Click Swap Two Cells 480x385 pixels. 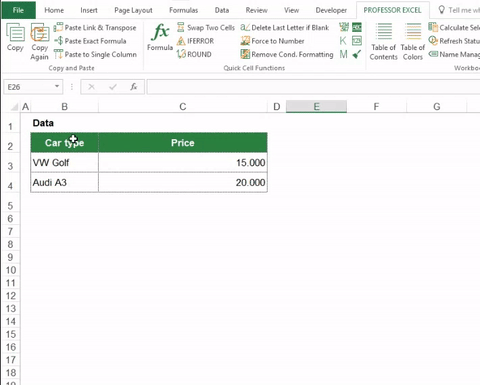tap(206, 28)
